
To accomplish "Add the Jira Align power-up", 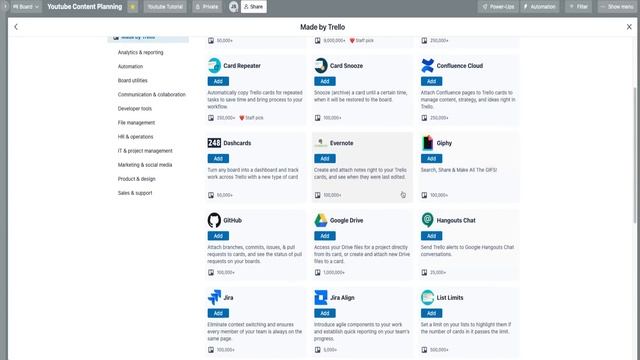I will click(x=325, y=313).
